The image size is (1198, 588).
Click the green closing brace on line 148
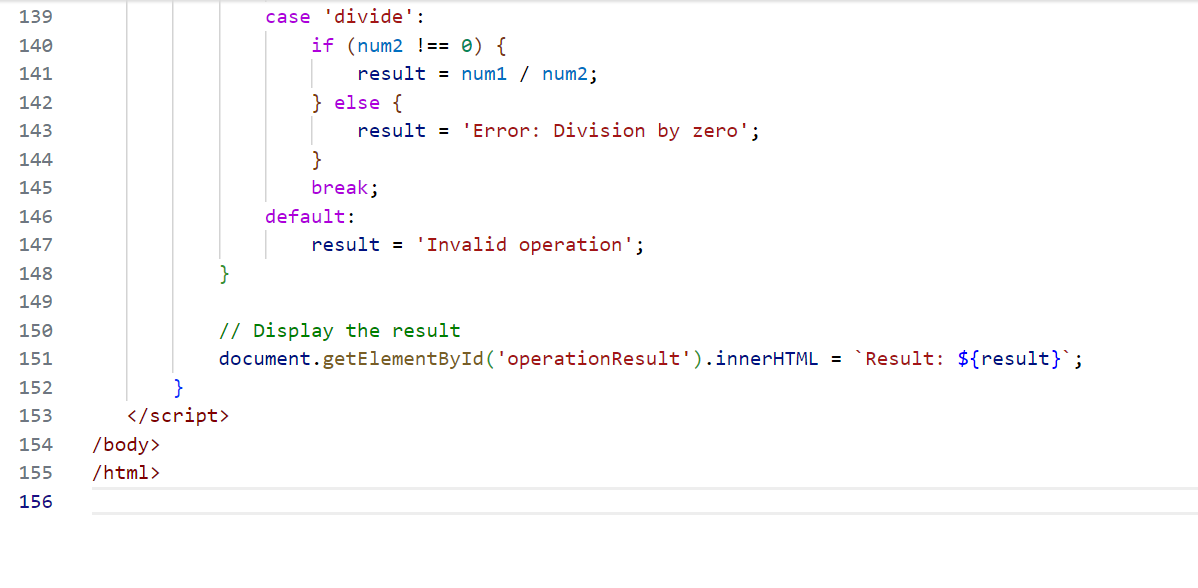point(225,273)
